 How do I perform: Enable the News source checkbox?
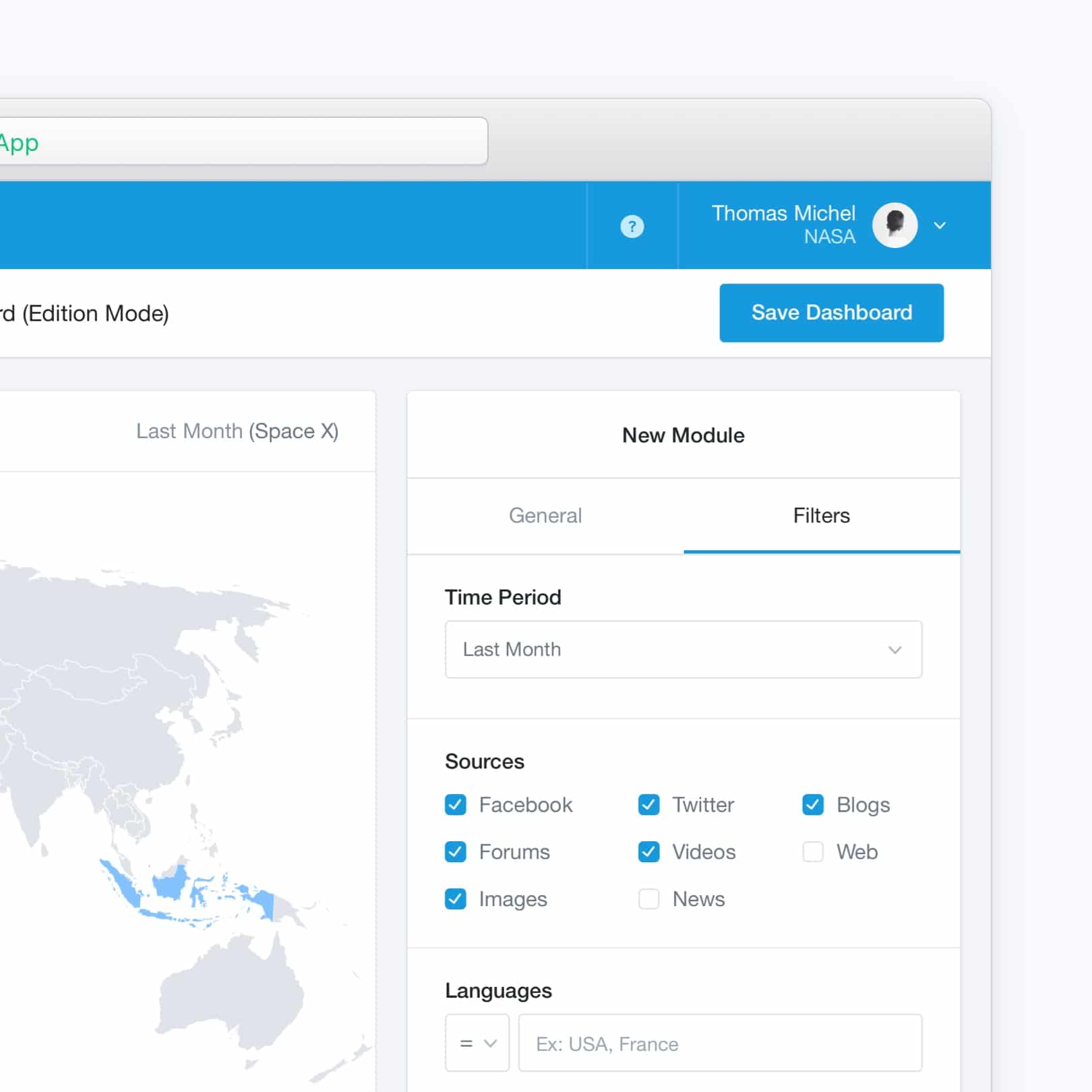648,899
